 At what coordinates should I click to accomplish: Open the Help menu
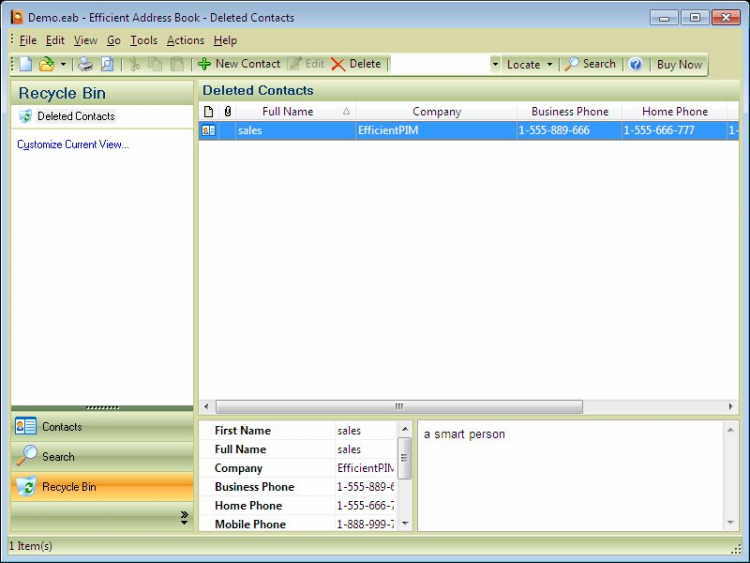coord(225,41)
